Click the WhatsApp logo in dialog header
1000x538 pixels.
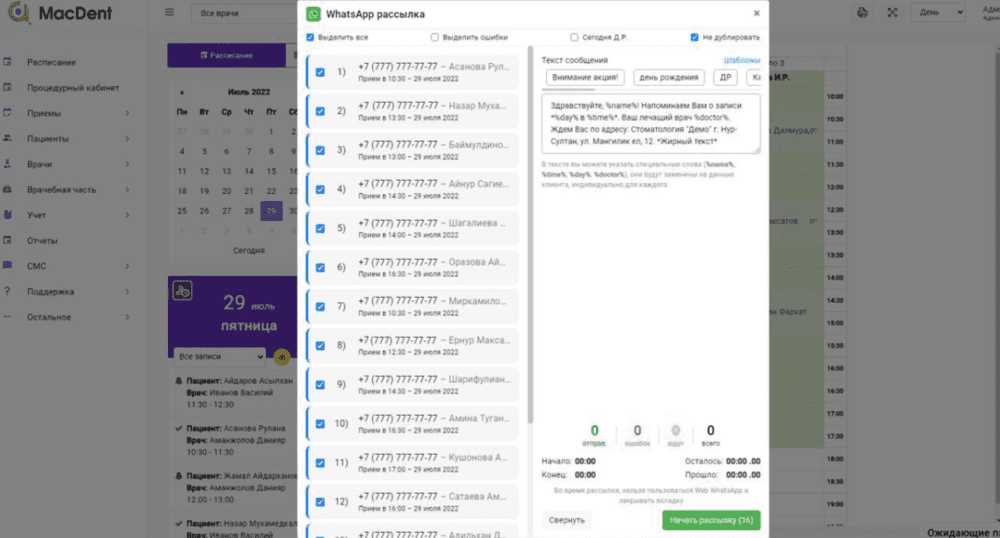314,14
